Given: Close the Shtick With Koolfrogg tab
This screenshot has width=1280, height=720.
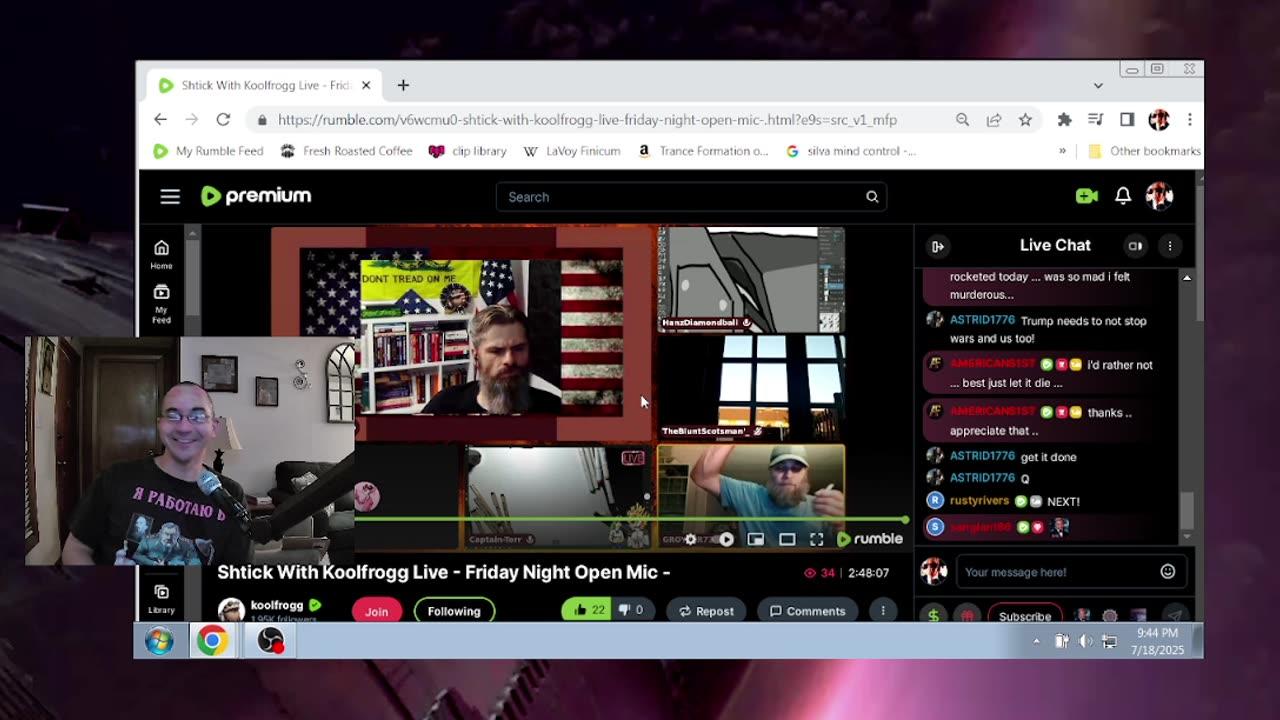Looking at the screenshot, I should coord(365,86).
